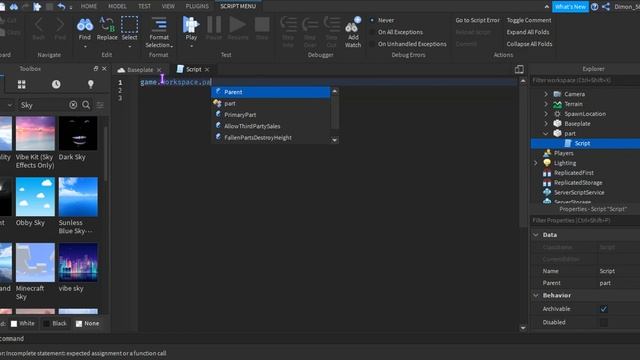Click the Lighting lightbulb icon in Explorer
This screenshot has height=360, width=640.
click(x=547, y=163)
